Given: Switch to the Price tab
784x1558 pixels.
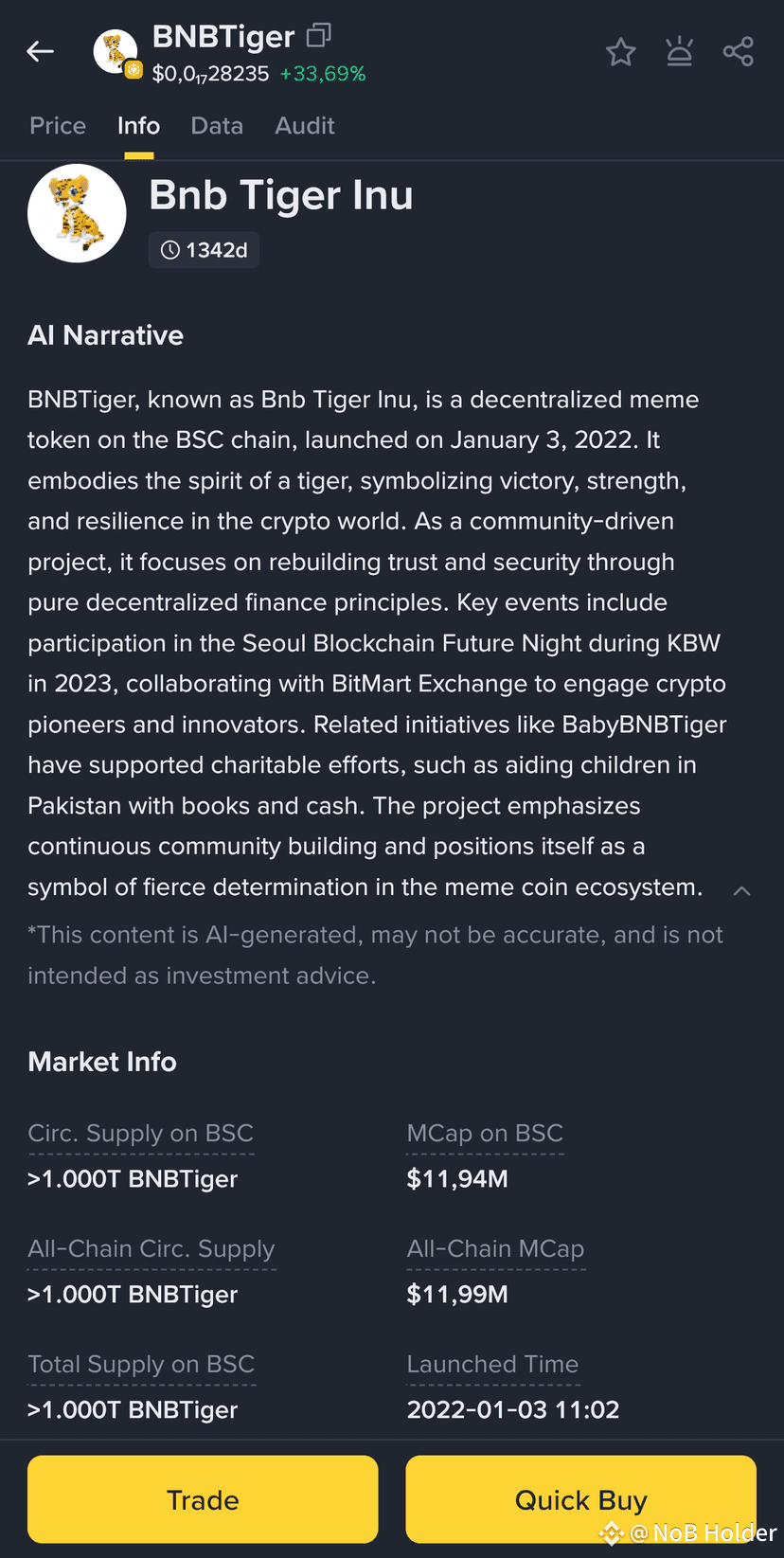Looking at the screenshot, I should pyautogui.click(x=57, y=125).
